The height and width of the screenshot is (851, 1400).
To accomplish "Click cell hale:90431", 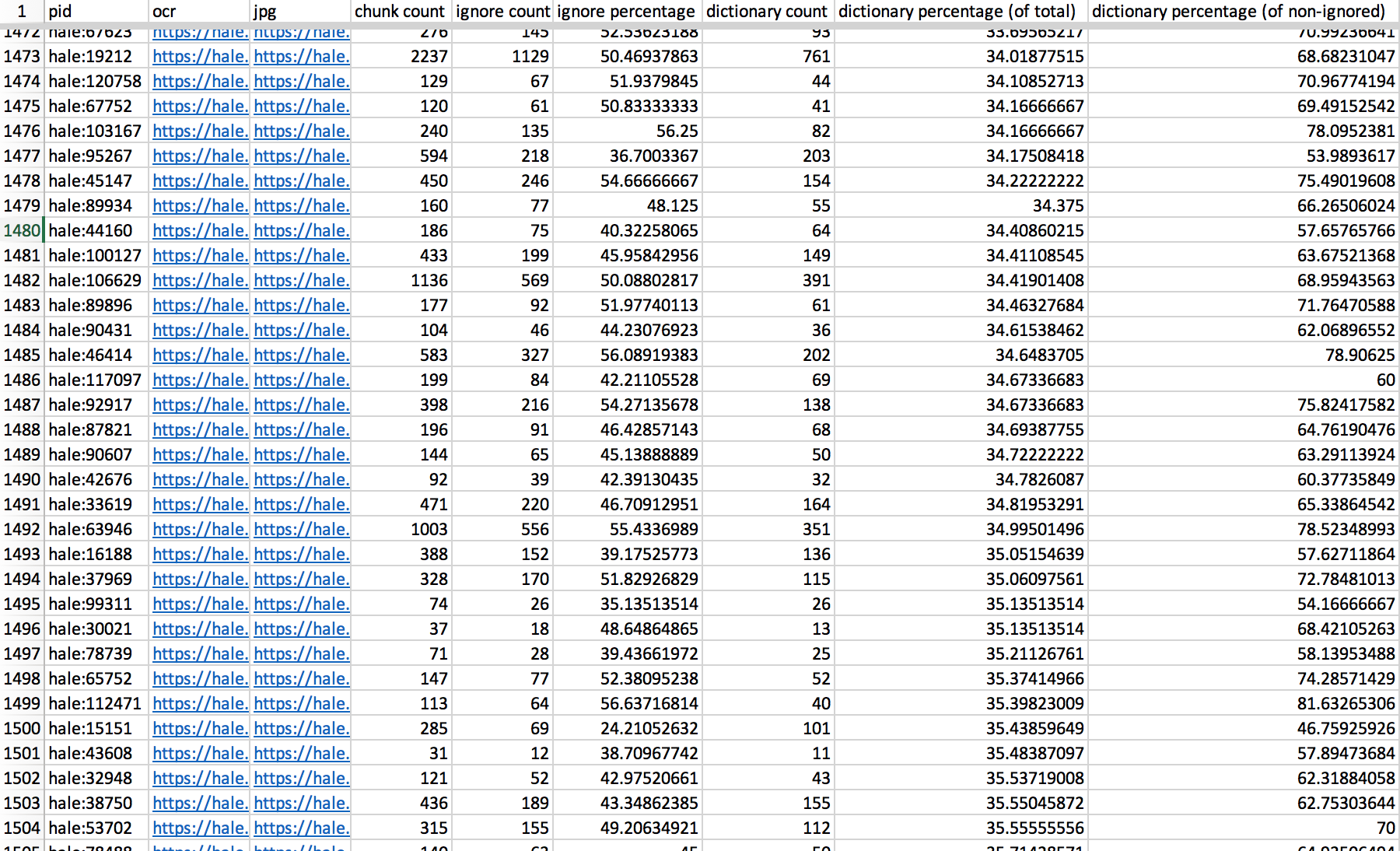I will (x=96, y=330).
